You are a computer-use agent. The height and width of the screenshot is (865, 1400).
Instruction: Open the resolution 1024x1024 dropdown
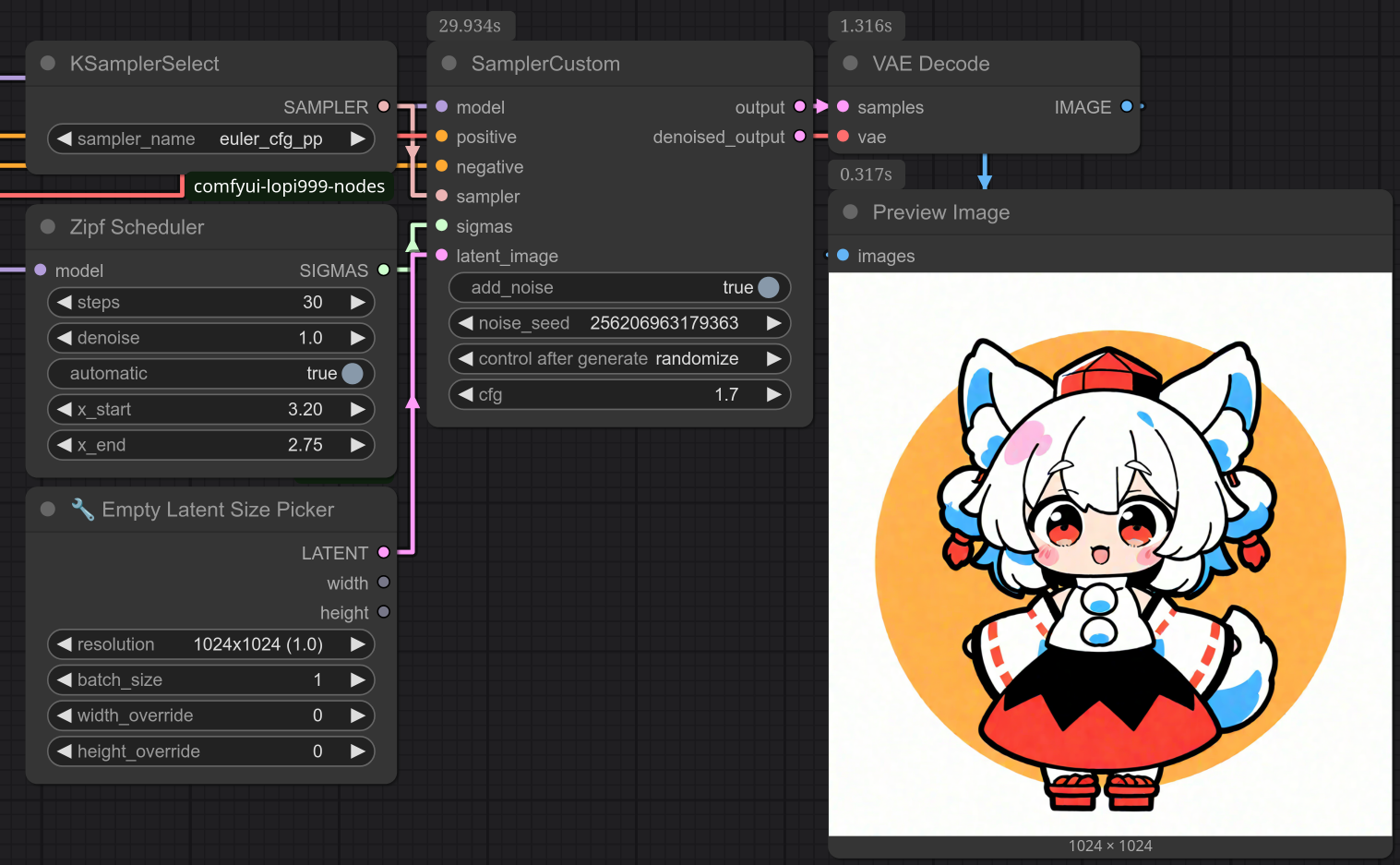point(211,644)
